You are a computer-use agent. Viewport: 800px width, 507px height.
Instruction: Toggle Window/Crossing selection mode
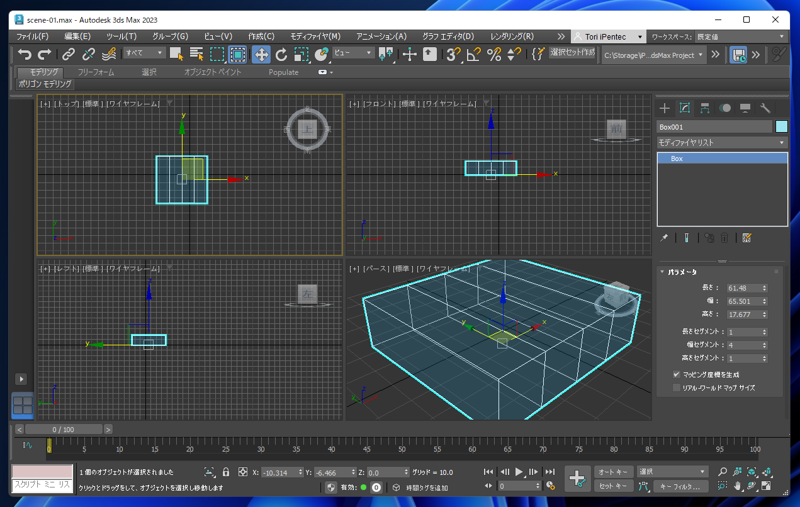pos(238,54)
